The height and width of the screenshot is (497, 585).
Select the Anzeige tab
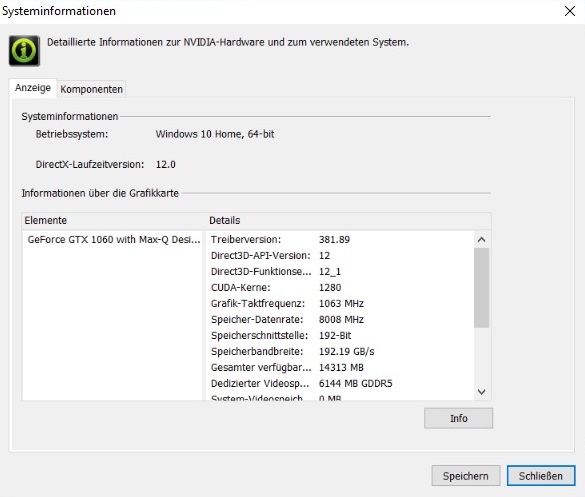coord(33,88)
